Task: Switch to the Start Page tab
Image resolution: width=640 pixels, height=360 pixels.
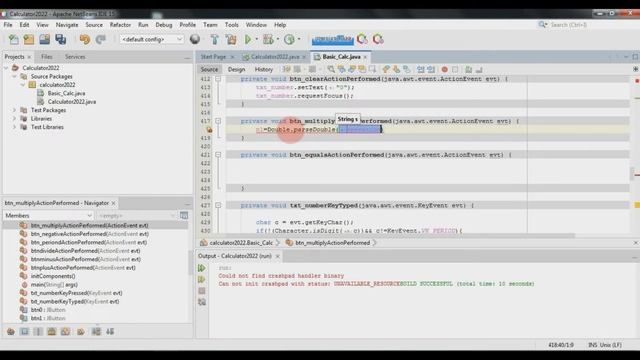Action: (x=213, y=57)
